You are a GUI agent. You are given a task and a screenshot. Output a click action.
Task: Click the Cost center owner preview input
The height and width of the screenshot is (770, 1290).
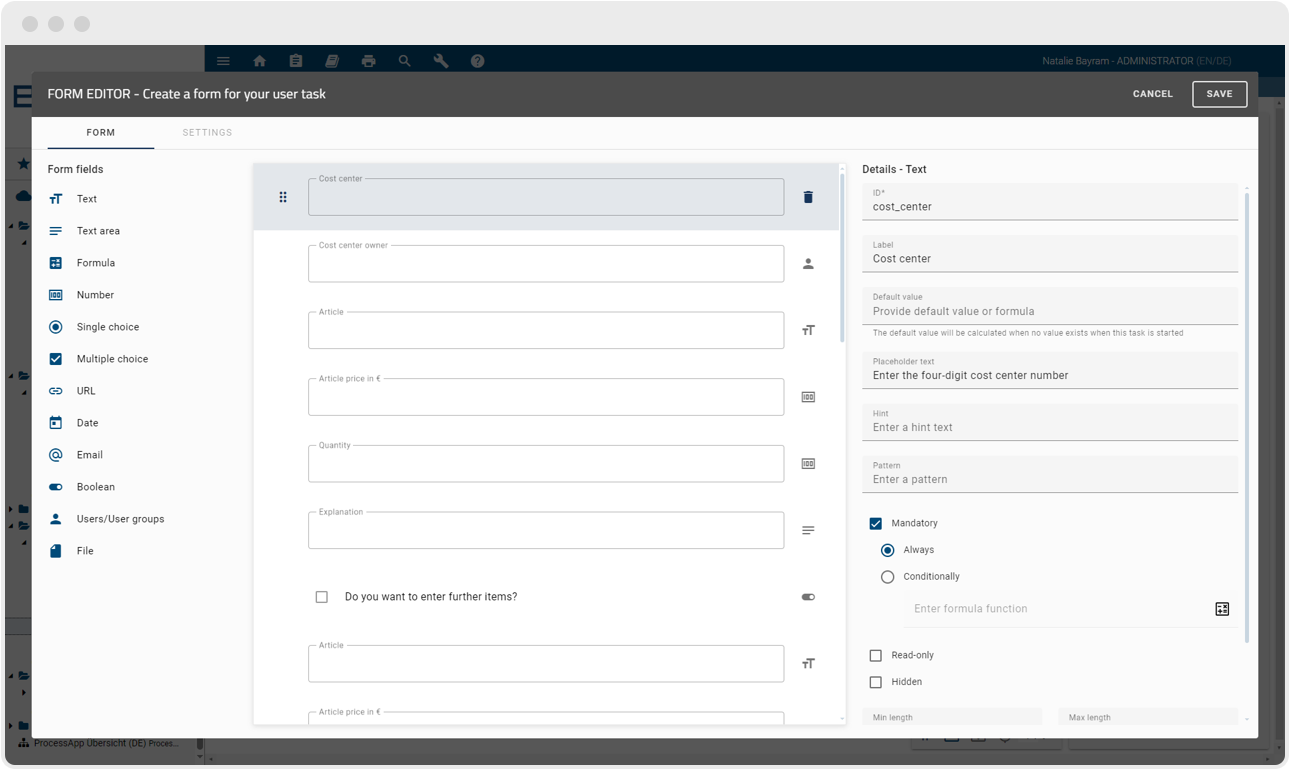tap(546, 264)
